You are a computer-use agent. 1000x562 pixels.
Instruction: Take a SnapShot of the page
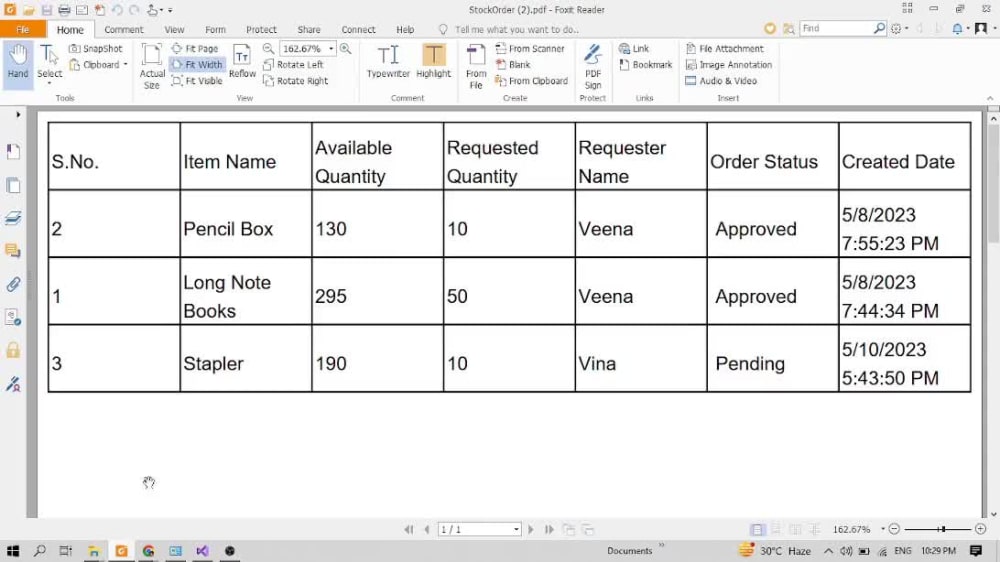pyautogui.click(x=96, y=48)
